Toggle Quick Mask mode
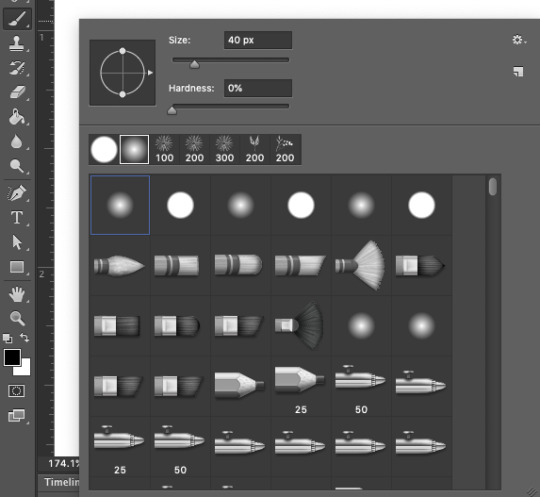 pyautogui.click(x=16, y=391)
